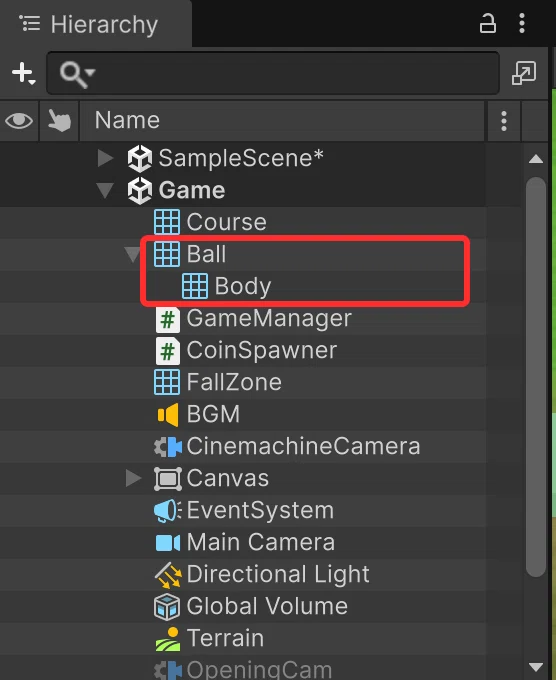556x680 pixels.
Task: Select the Game scene label
Action: coord(192,190)
